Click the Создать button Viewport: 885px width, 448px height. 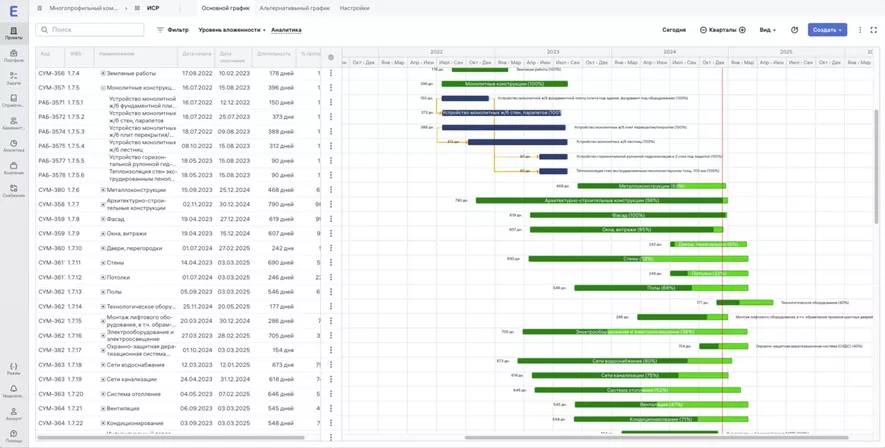tap(827, 30)
